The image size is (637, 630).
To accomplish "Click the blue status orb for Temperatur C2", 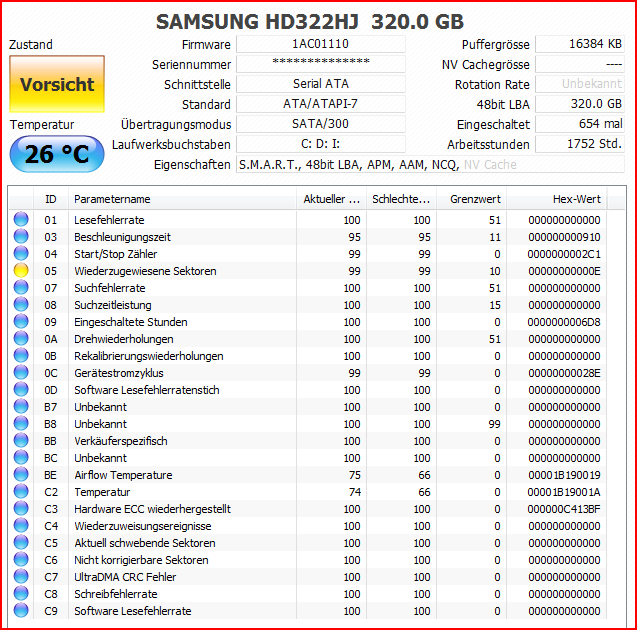I will pos(21,492).
